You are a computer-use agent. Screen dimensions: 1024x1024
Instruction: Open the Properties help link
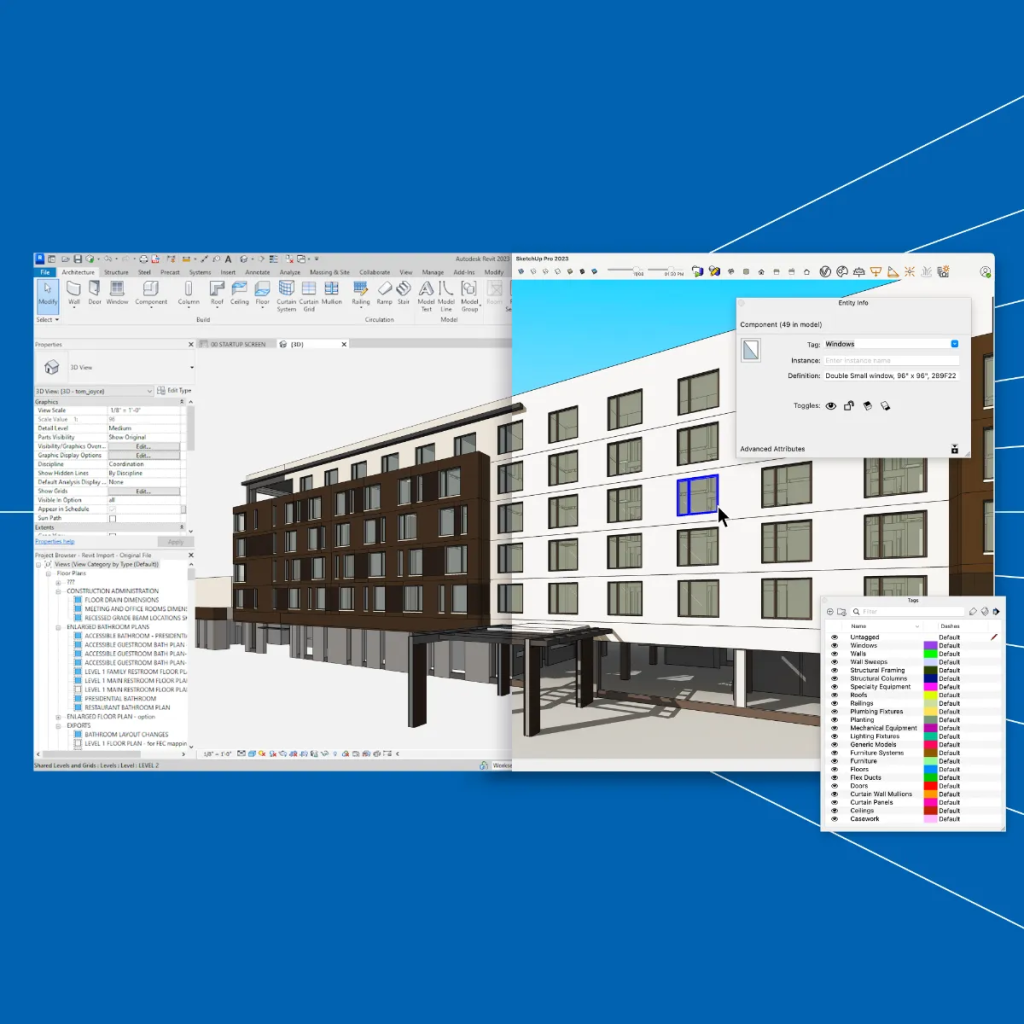[x=55, y=541]
